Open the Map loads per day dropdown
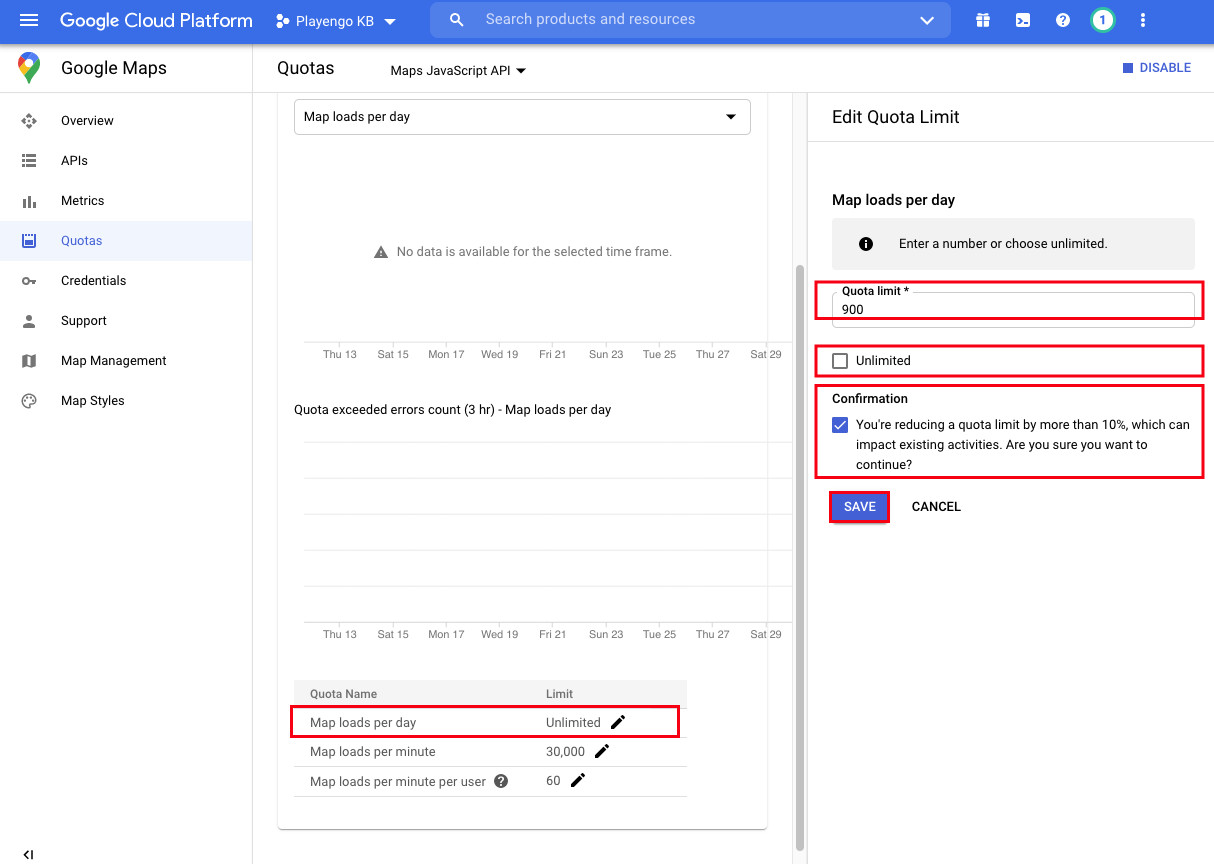The image size is (1214, 864). tap(522, 117)
